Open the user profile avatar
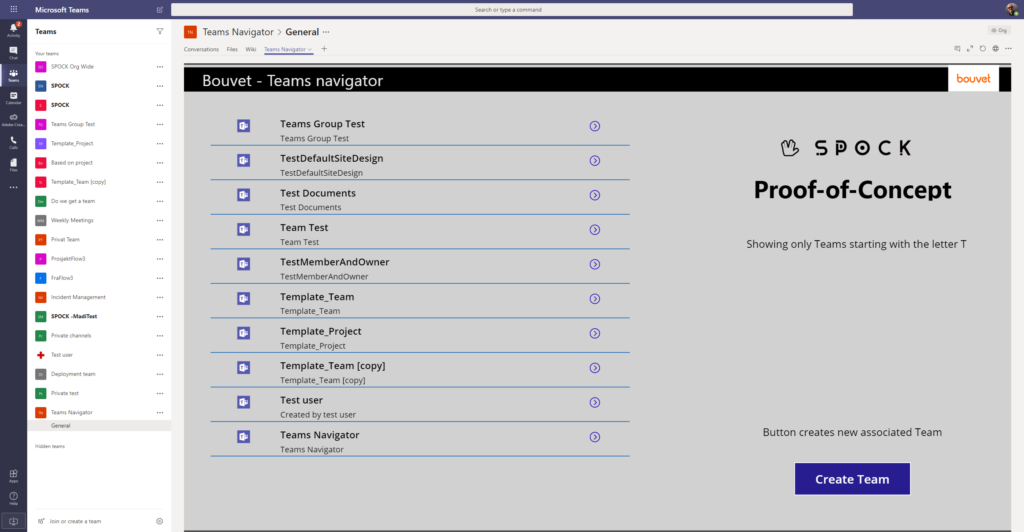This screenshot has width=1024, height=532. pyautogui.click(x=1012, y=9)
